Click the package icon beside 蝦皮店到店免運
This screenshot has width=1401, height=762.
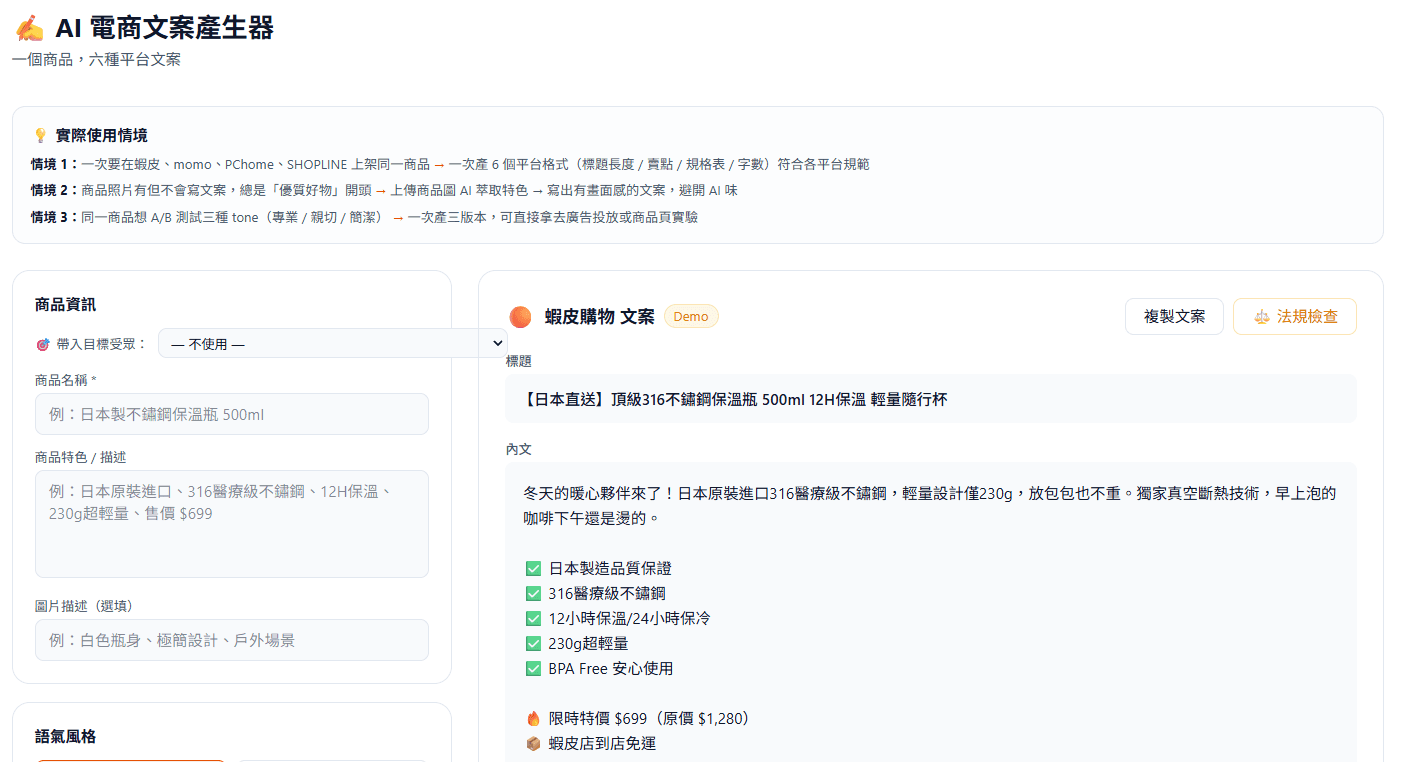[533, 744]
